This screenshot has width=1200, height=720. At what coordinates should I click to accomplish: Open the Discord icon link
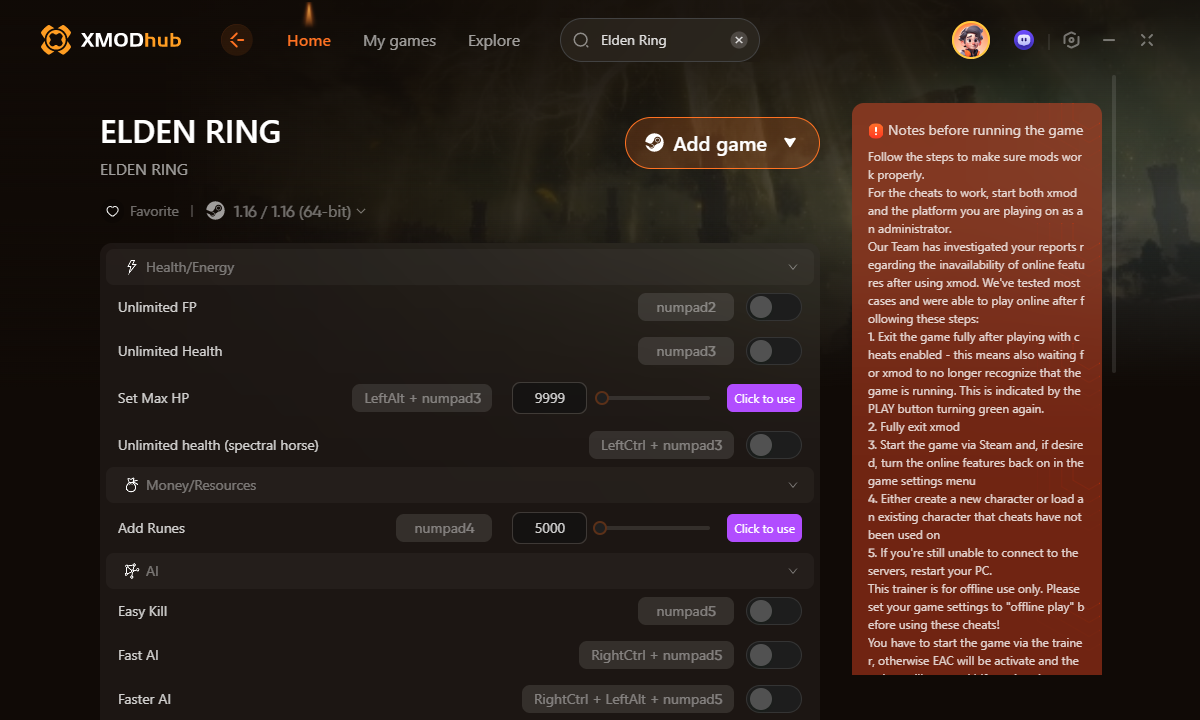pyautogui.click(x=1023, y=40)
